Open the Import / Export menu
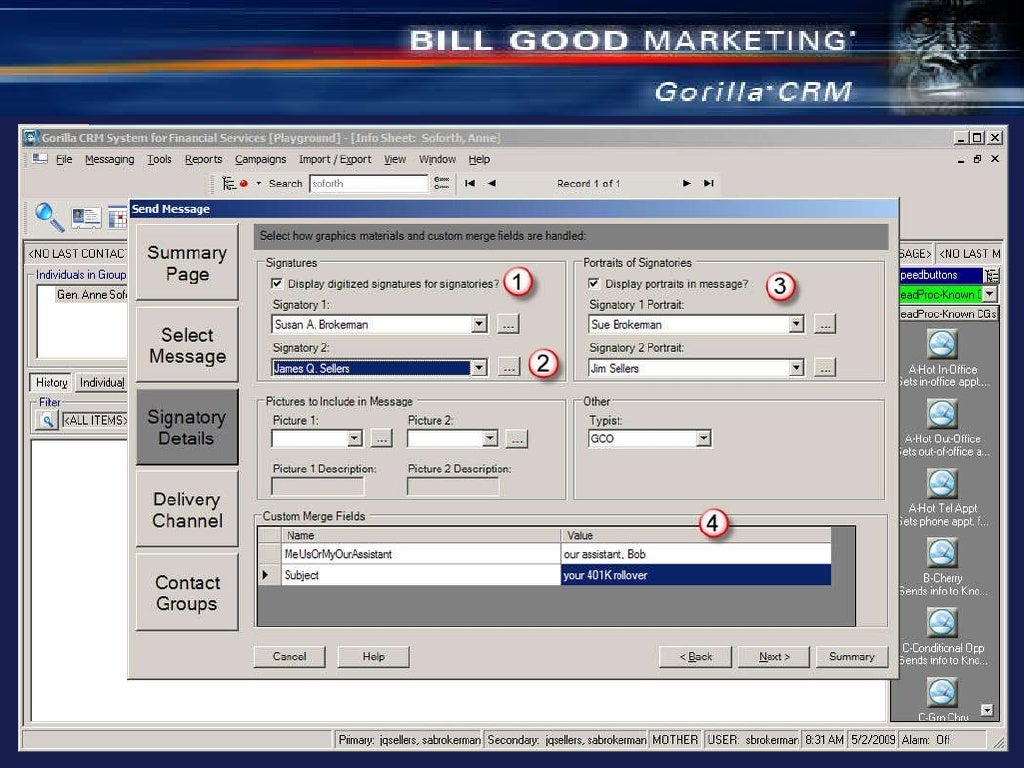The image size is (1024, 768). (x=335, y=159)
